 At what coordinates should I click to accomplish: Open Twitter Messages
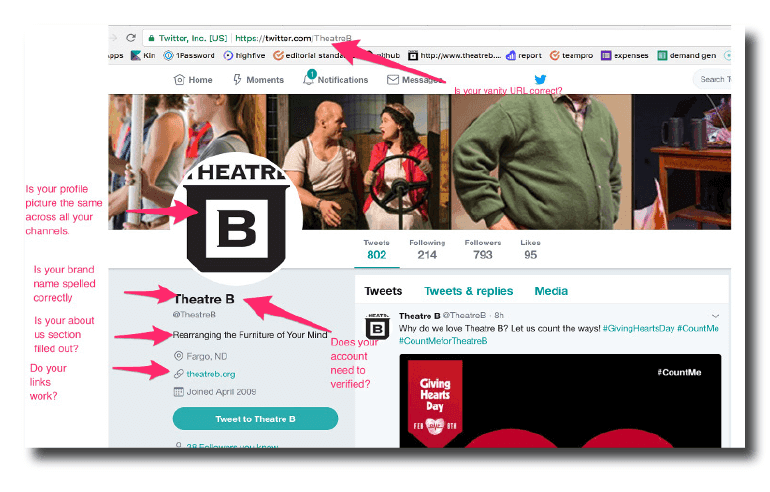[415, 80]
